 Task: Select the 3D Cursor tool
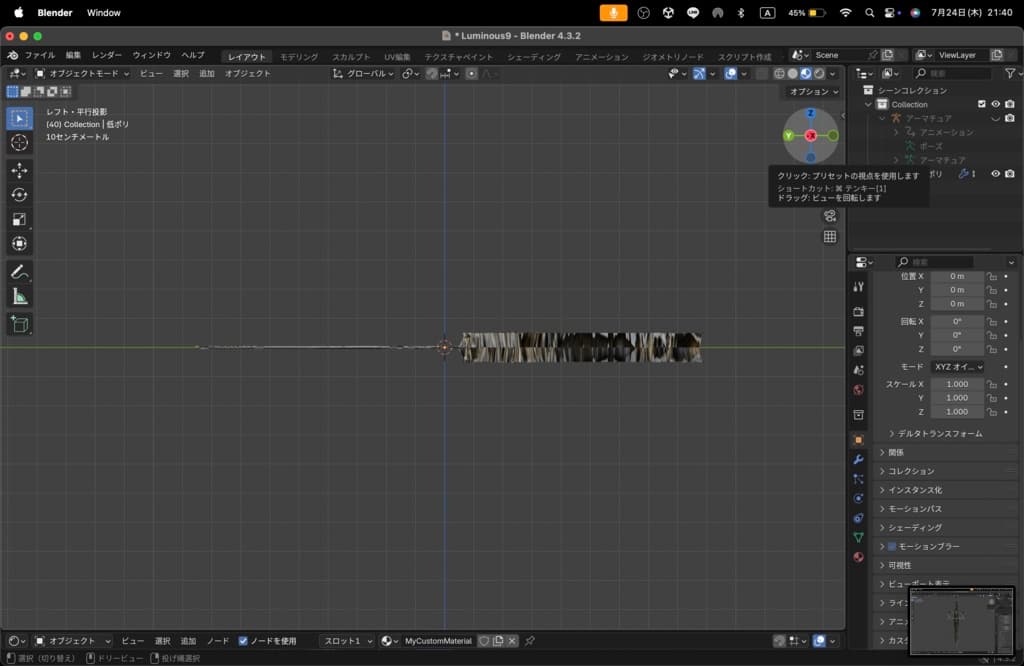[x=19, y=142]
